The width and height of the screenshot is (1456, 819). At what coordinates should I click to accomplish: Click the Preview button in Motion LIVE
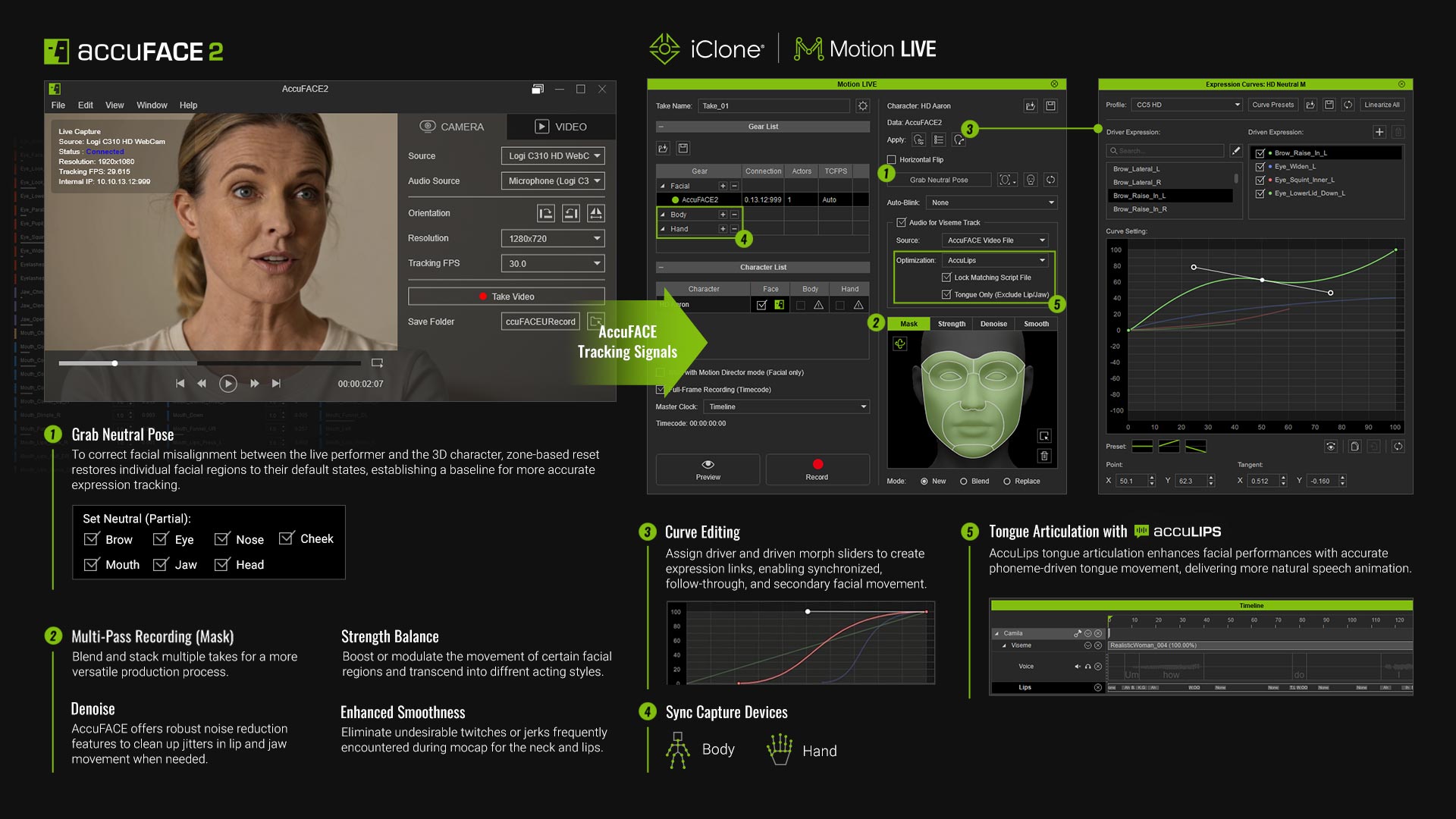click(x=708, y=469)
